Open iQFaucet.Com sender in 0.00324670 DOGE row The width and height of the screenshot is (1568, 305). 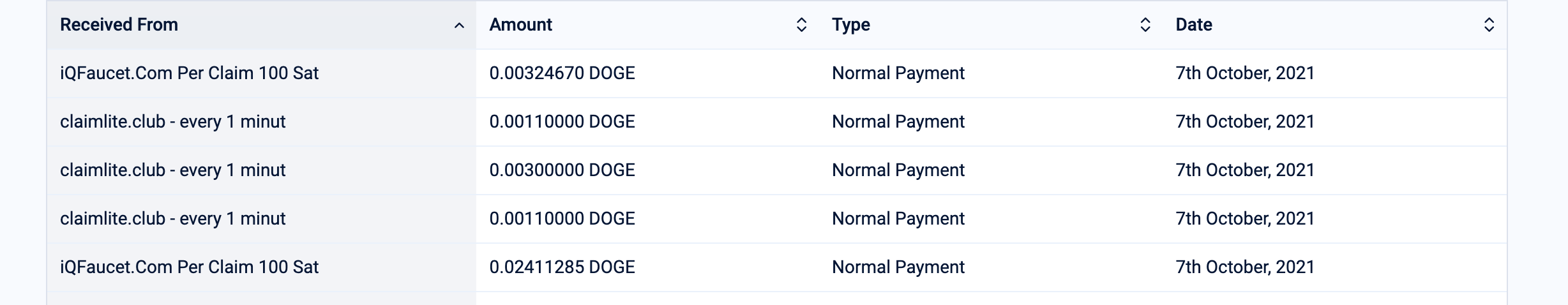[x=189, y=73]
